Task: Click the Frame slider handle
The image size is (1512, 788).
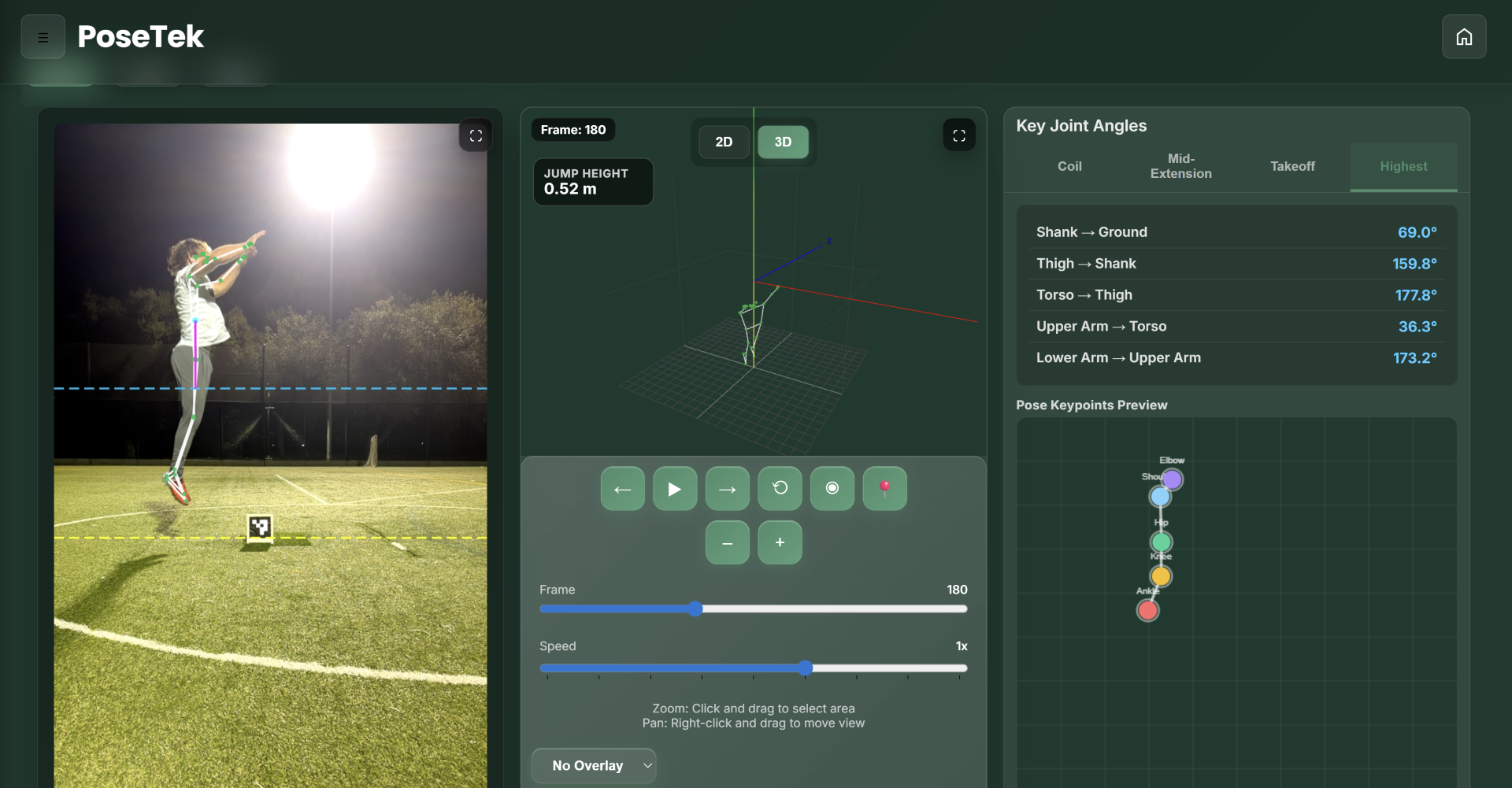Action: [695, 609]
